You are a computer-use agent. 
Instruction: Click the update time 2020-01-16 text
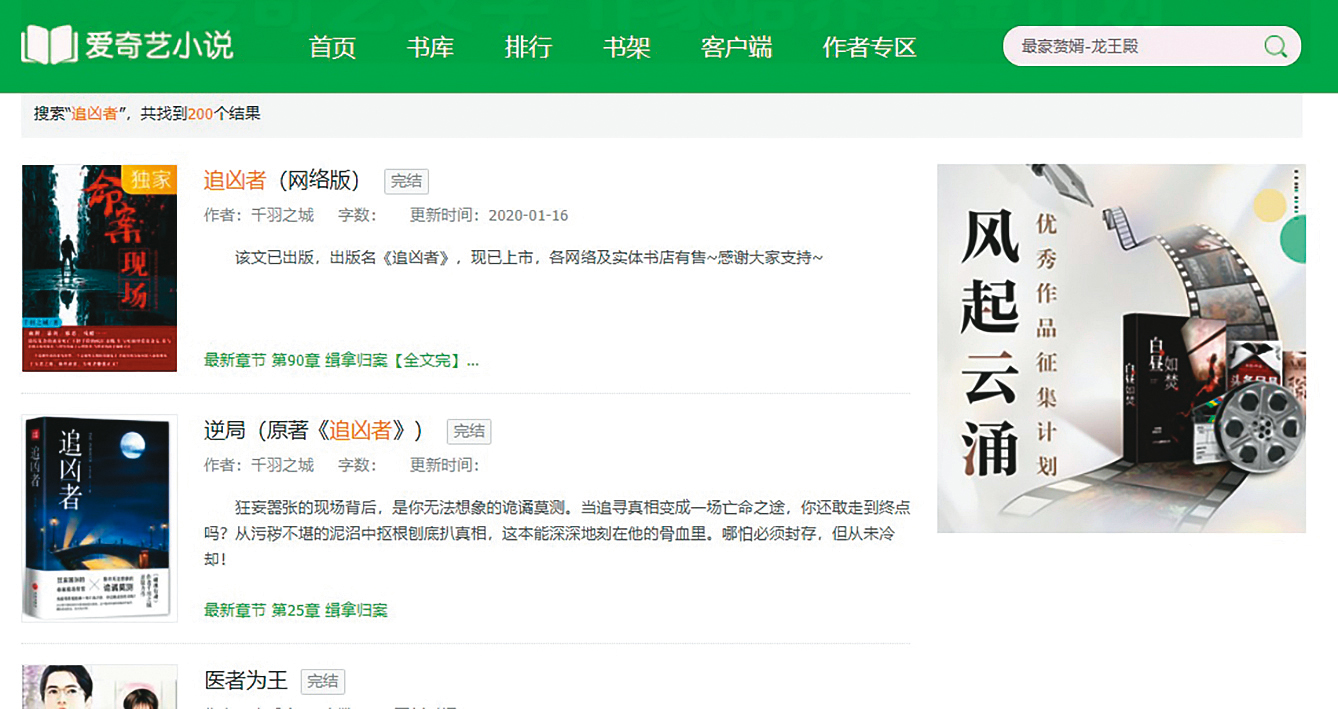tap(528, 215)
